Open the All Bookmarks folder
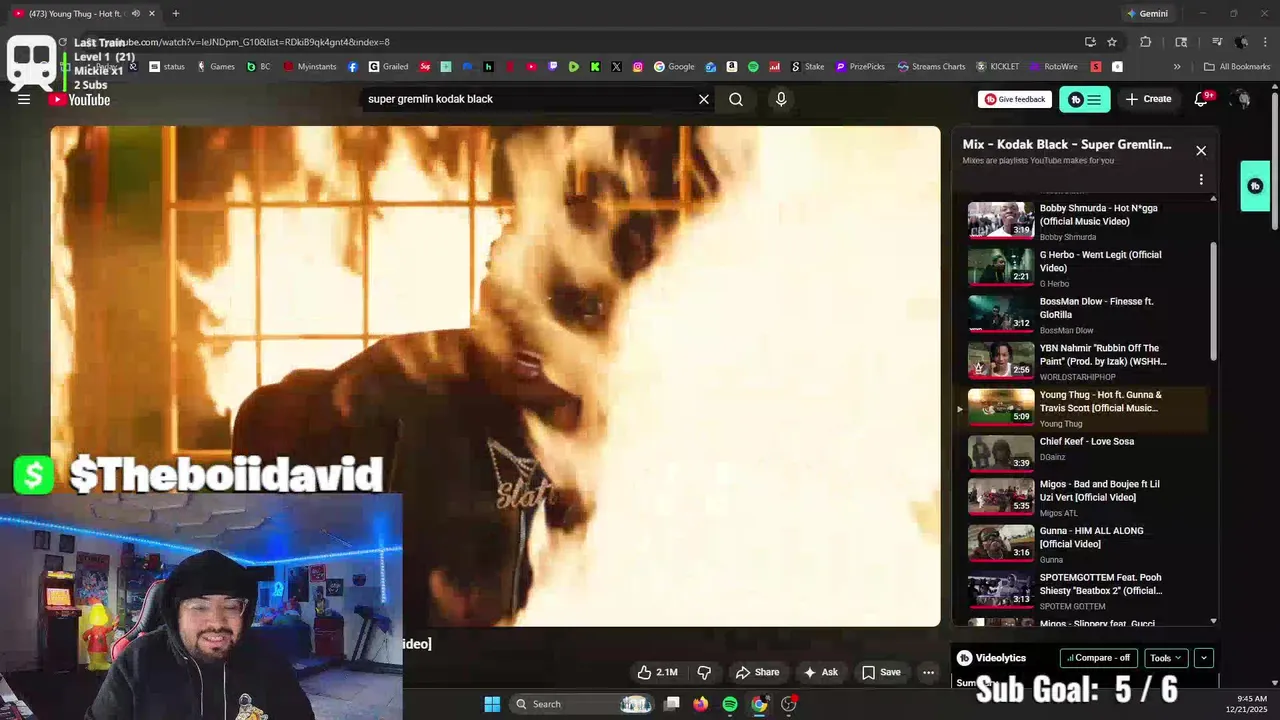The height and width of the screenshot is (720, 1280). [1237, 67]
